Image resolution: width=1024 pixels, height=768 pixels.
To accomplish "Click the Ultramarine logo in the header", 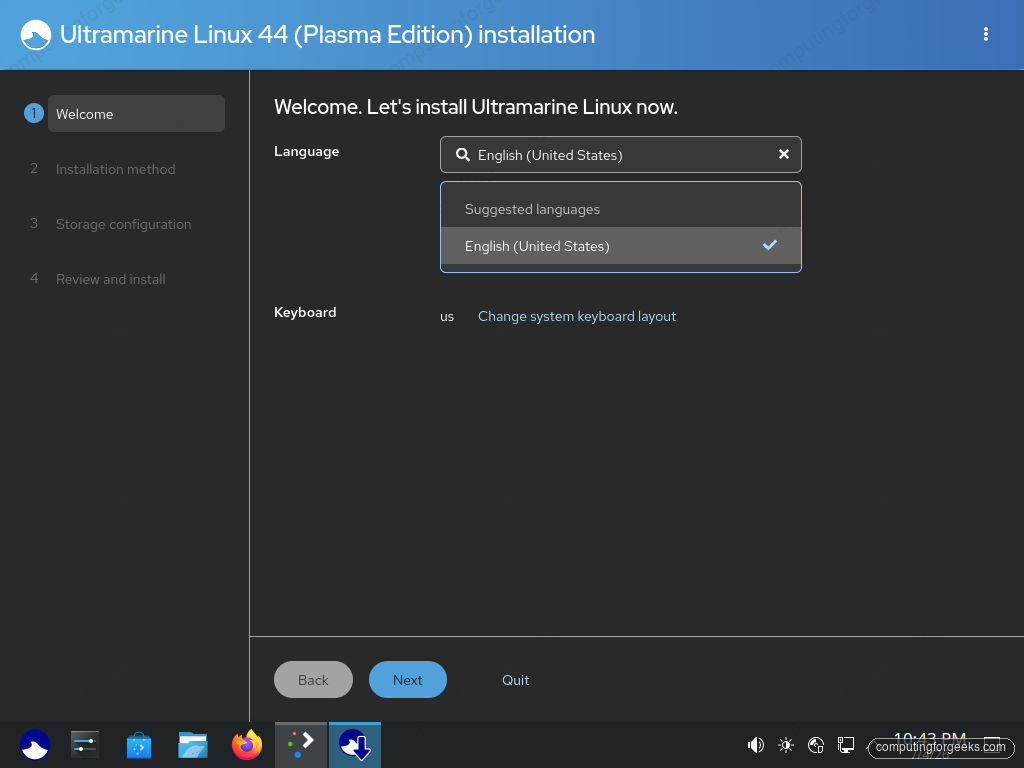I will 36,35.
